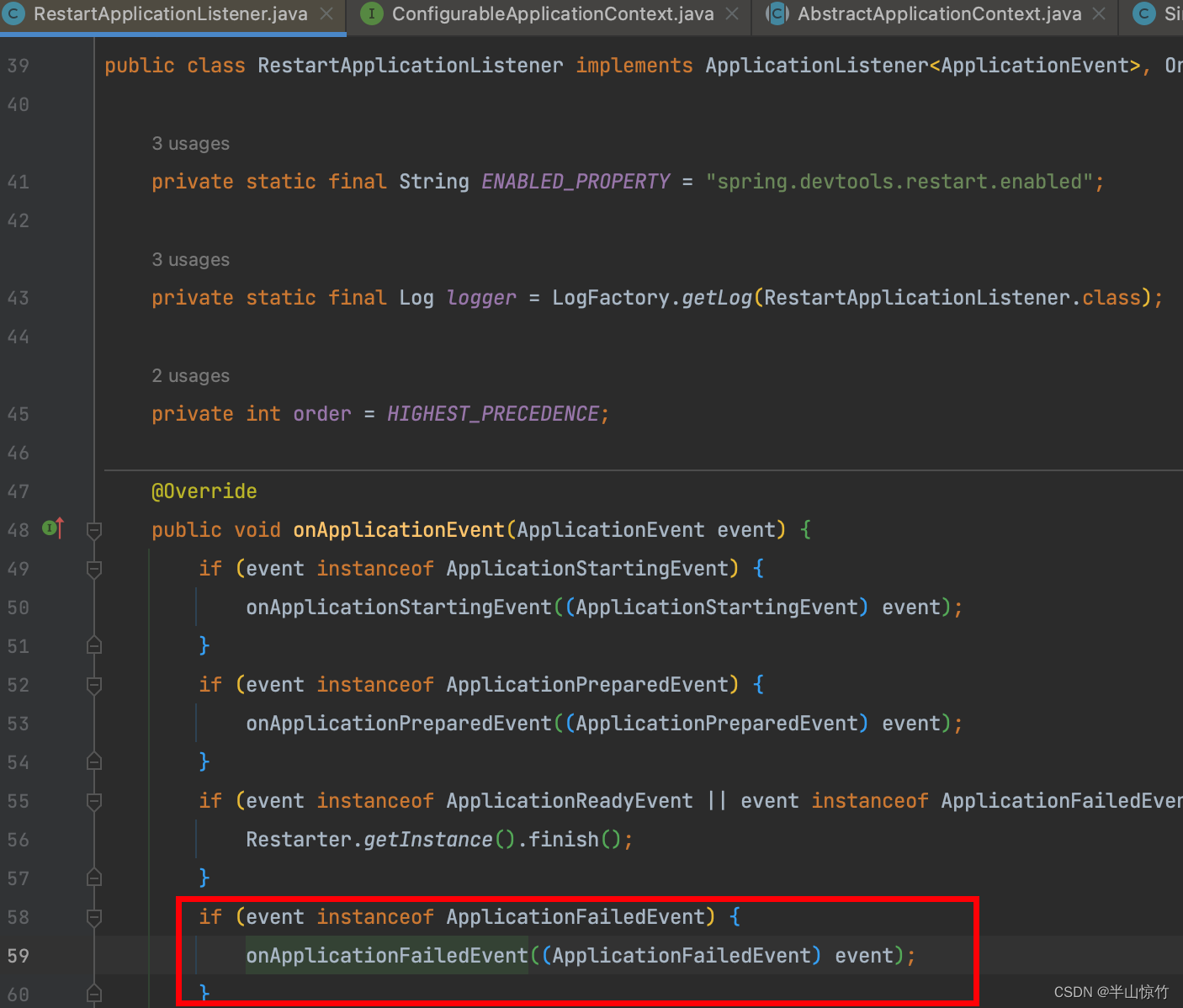This screenshot has height=1008, width=1183.
Task: Collapse the ApplicationFailedEvent if-block at line 58
Action: click(x=94, y=917)
